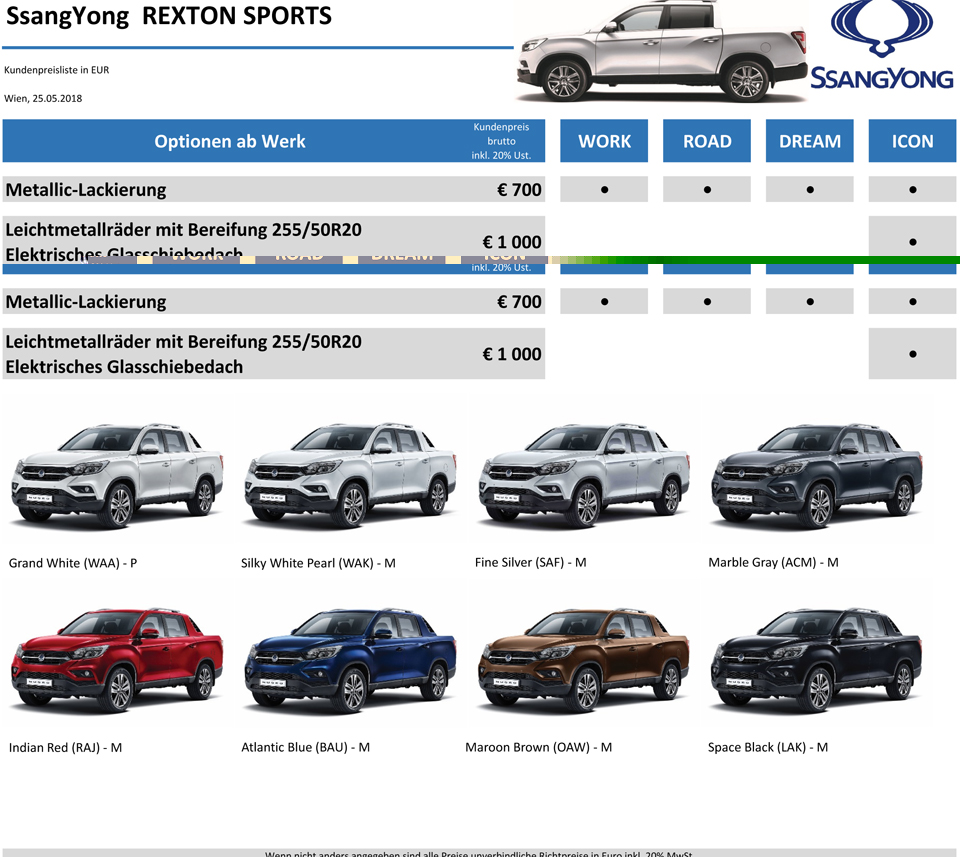Click the date "Wien, 25.05.2018"

43,98
